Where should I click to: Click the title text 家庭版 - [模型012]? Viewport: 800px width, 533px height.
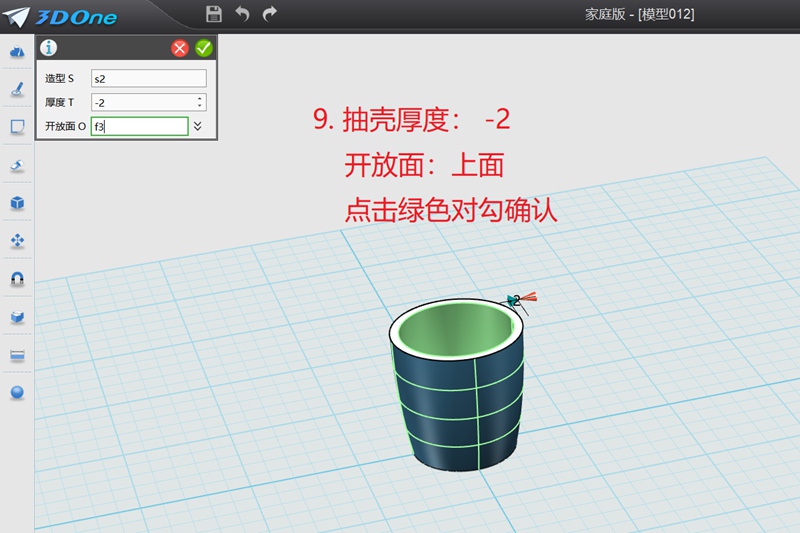pos(639,14)
